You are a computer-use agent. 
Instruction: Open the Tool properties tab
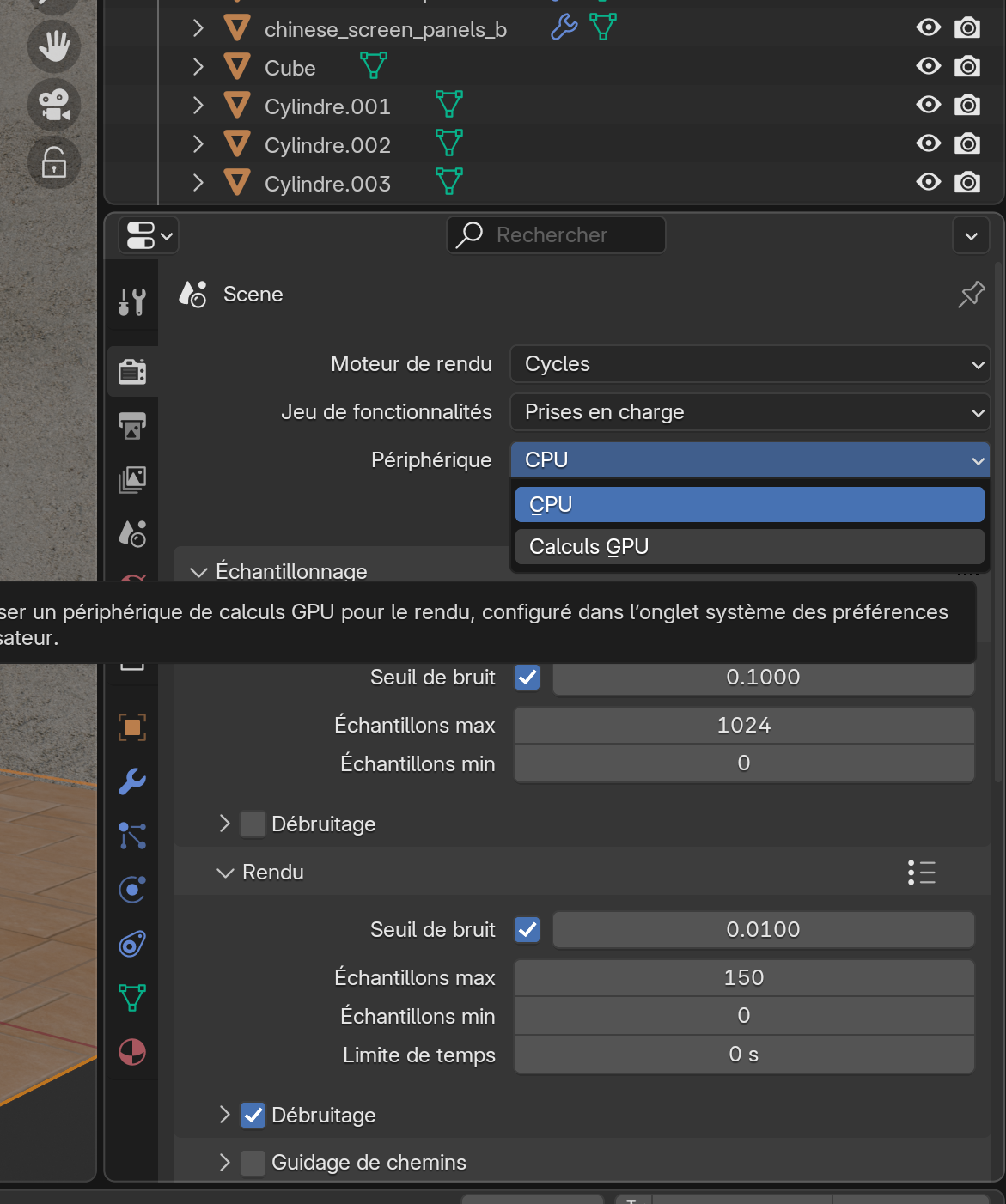click(132, 302)
